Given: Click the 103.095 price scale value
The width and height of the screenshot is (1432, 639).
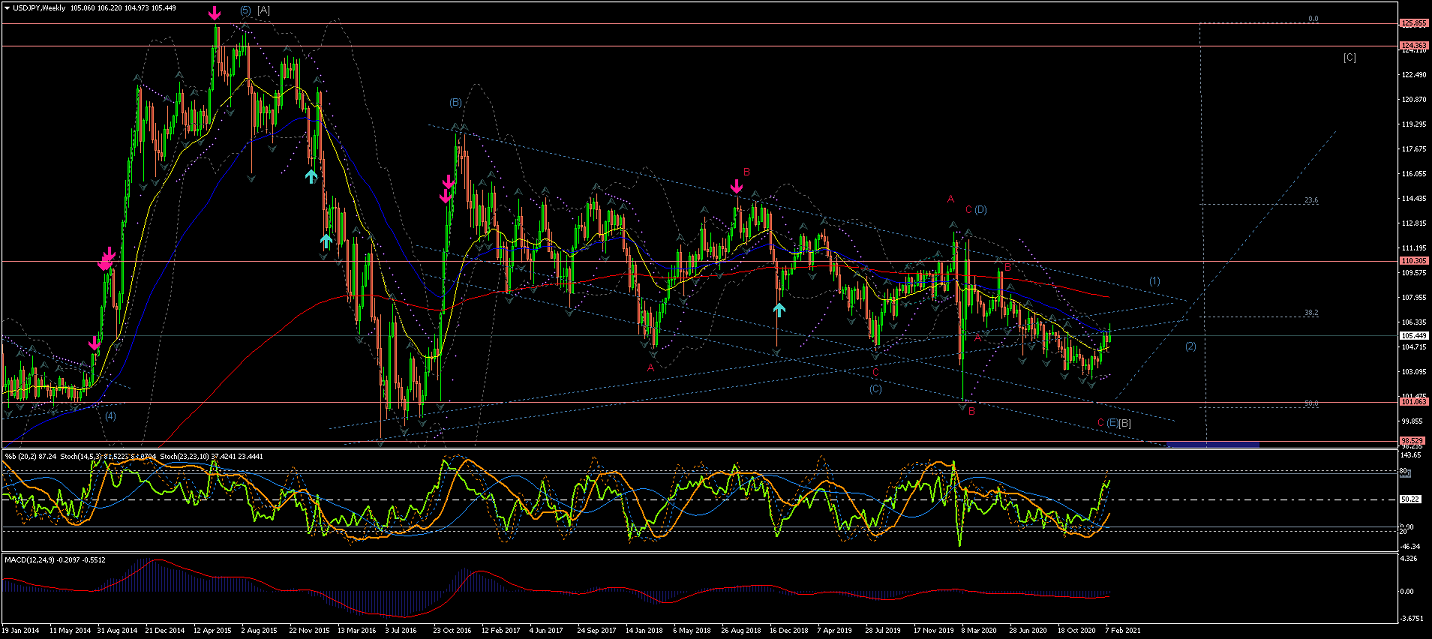Looking at the screenshot, I should 1413,372.
